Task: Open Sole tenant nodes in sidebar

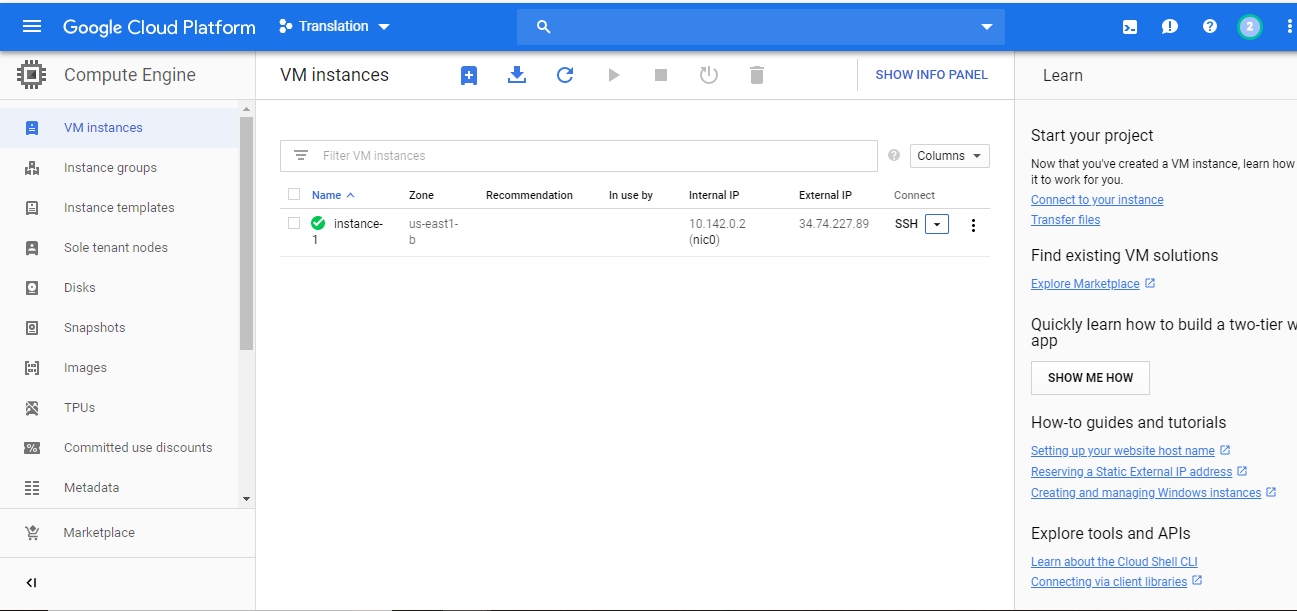Action: click(x=120, y=248)
